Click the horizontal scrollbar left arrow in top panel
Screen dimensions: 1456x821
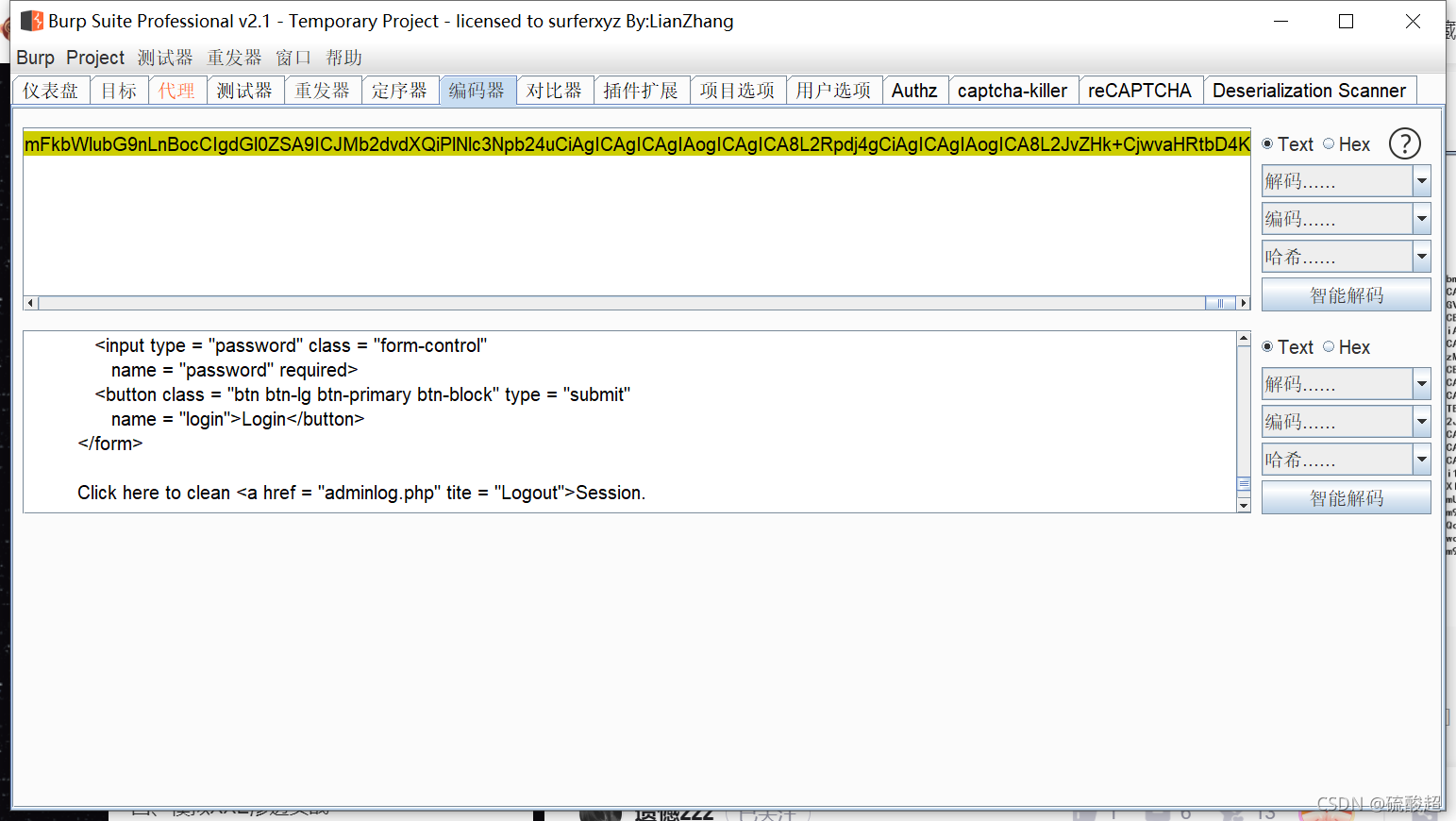pos(31,303)
